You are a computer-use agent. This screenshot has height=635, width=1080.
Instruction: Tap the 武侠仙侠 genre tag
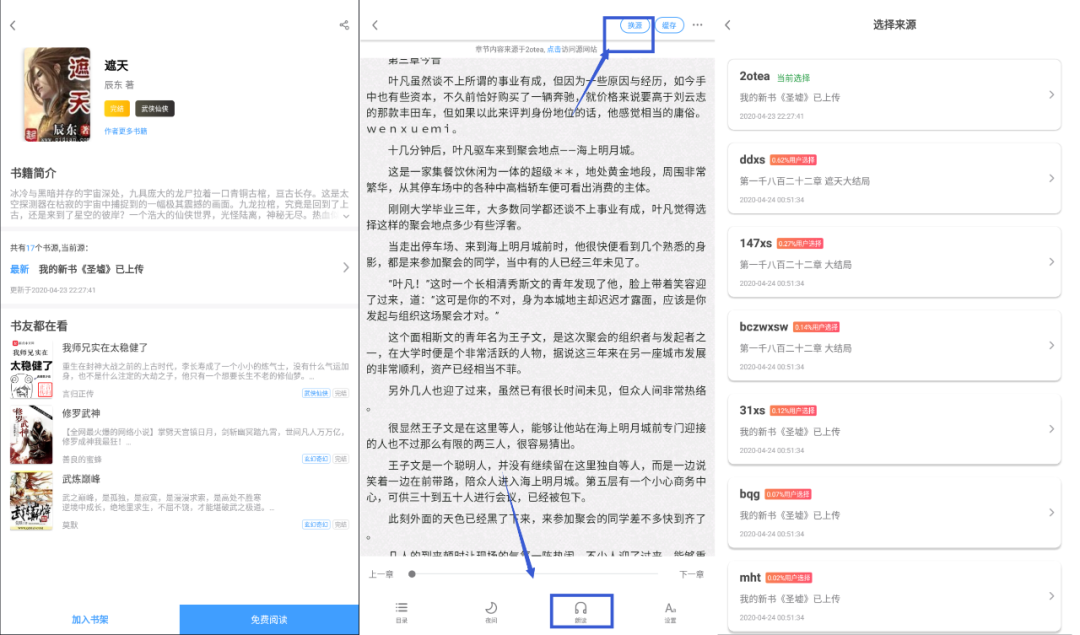154,109
